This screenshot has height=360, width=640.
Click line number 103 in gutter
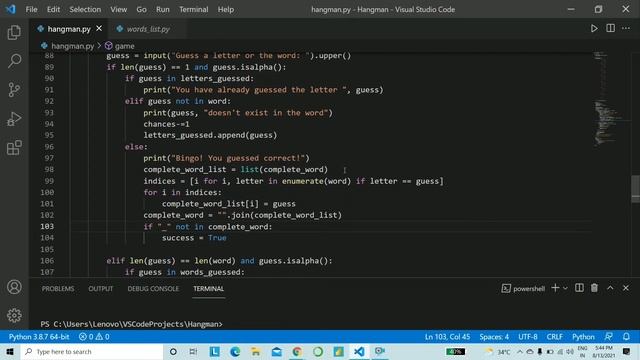47,226
